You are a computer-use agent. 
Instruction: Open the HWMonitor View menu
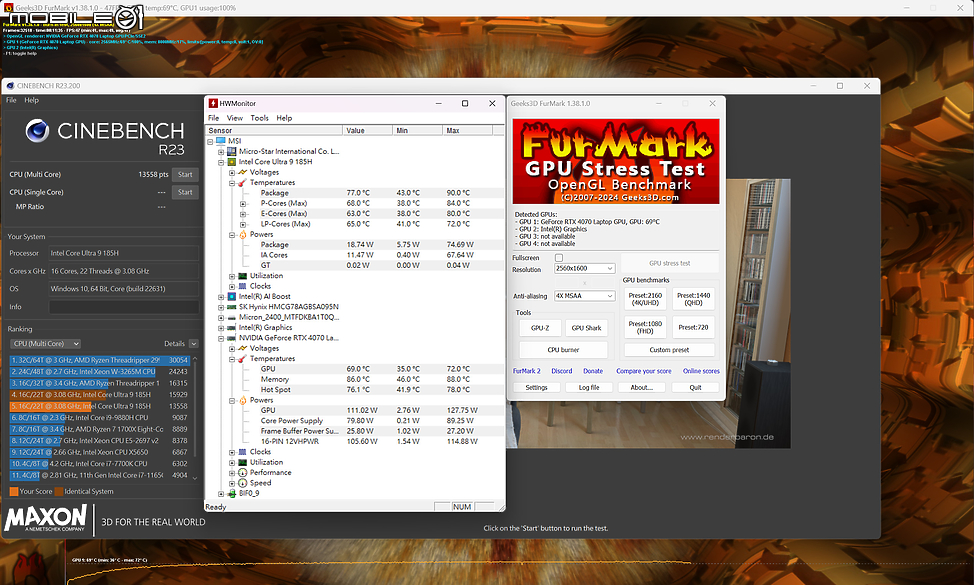pos(235,118)
